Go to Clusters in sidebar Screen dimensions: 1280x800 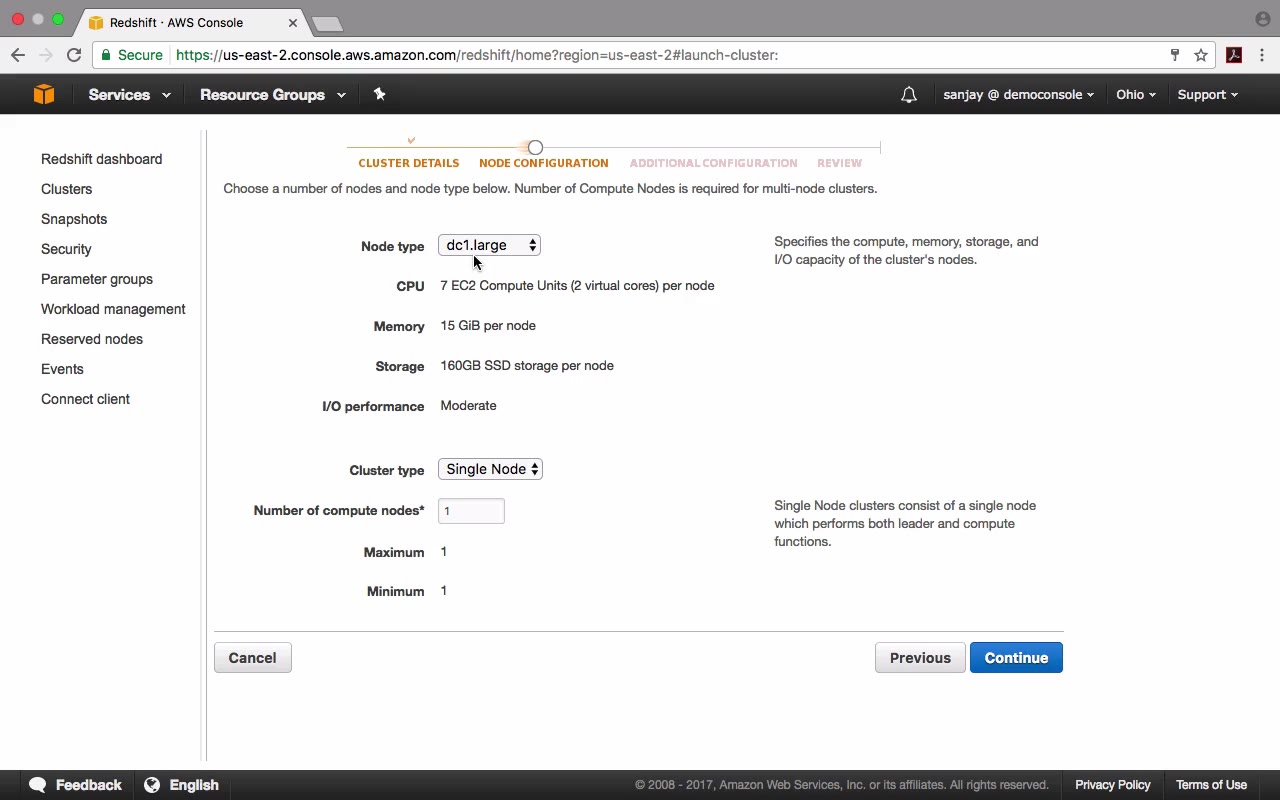coord(66,189)
